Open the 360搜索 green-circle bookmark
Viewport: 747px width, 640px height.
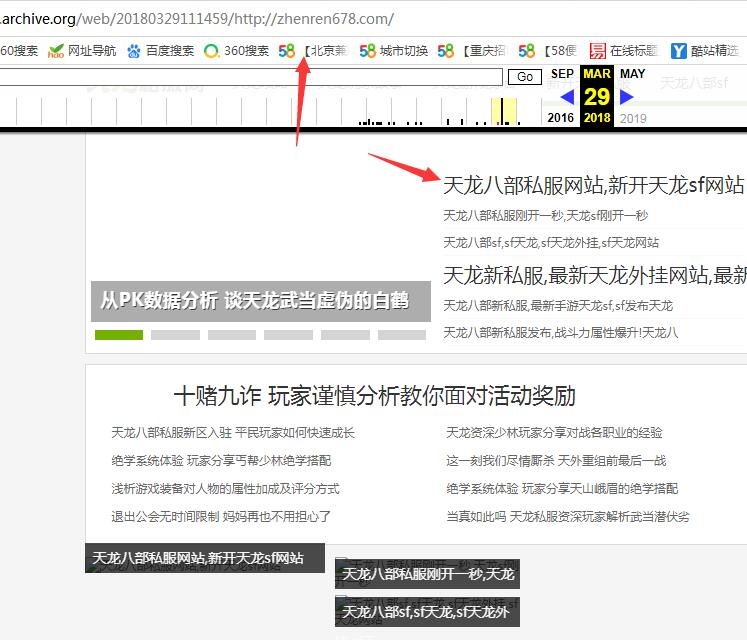(236, 50)
